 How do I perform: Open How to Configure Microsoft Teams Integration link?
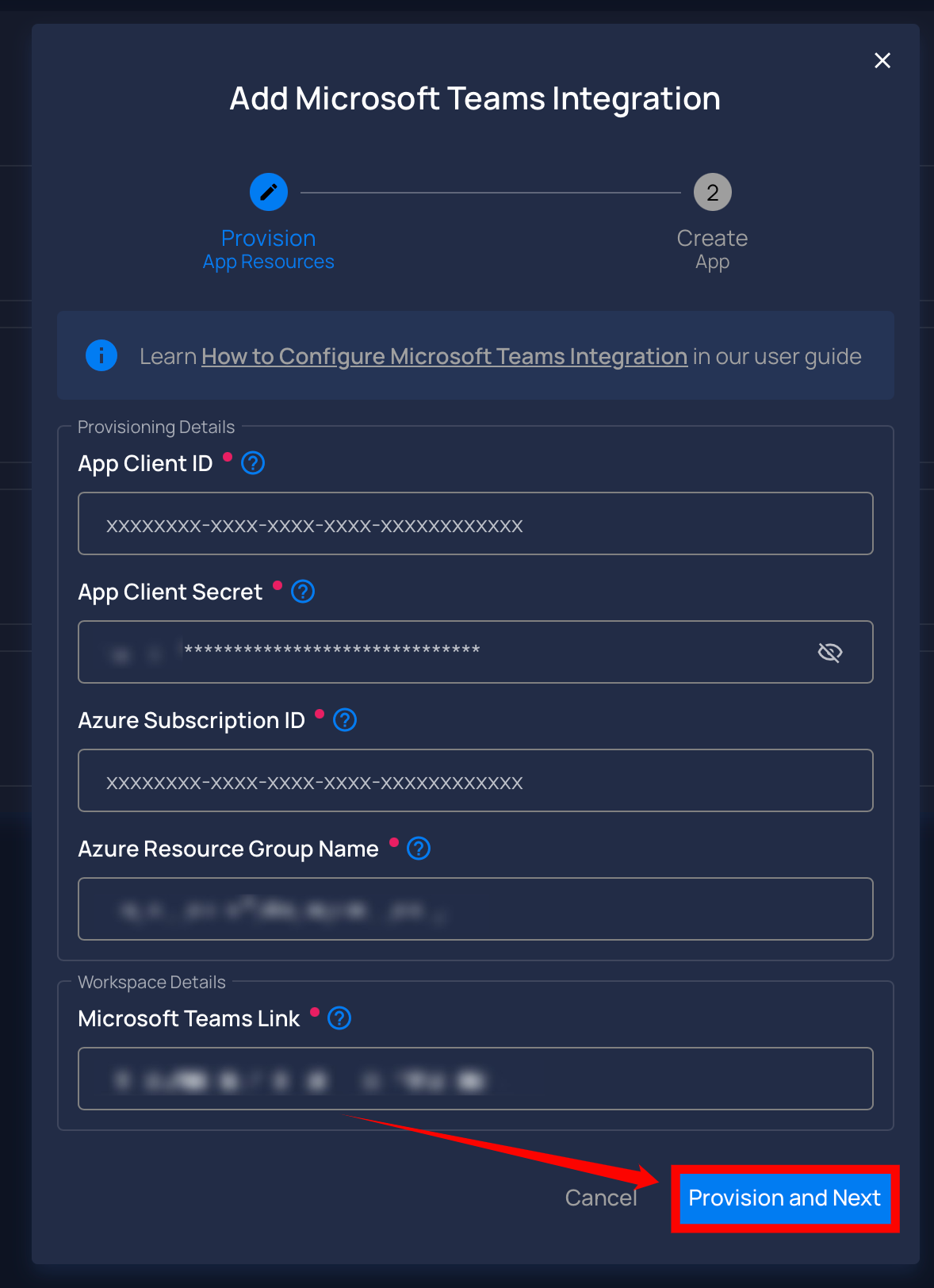(444, 357)
